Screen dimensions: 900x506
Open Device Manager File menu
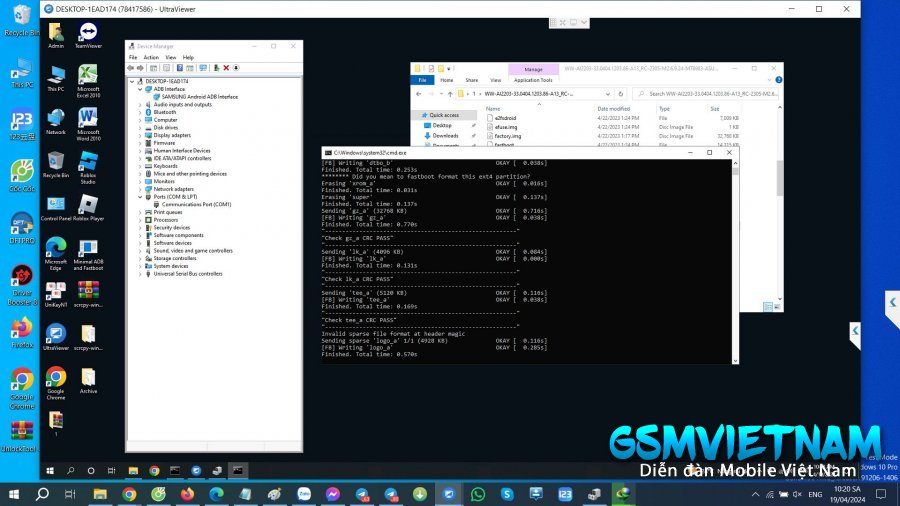tap(133, 57)
